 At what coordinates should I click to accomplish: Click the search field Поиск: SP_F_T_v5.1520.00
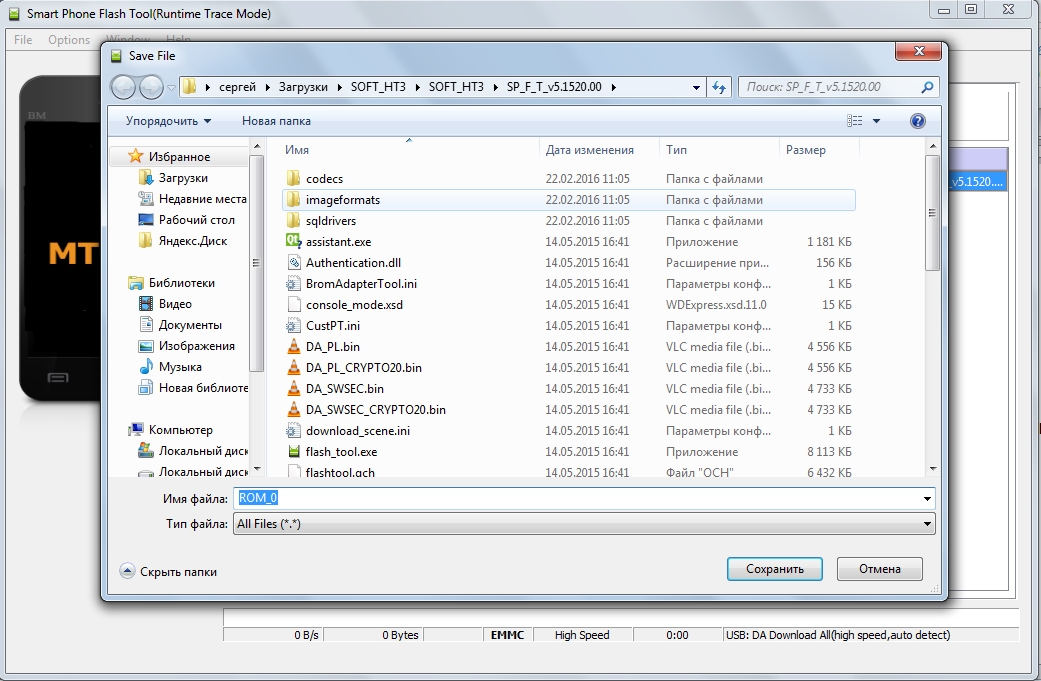(830, 87)
